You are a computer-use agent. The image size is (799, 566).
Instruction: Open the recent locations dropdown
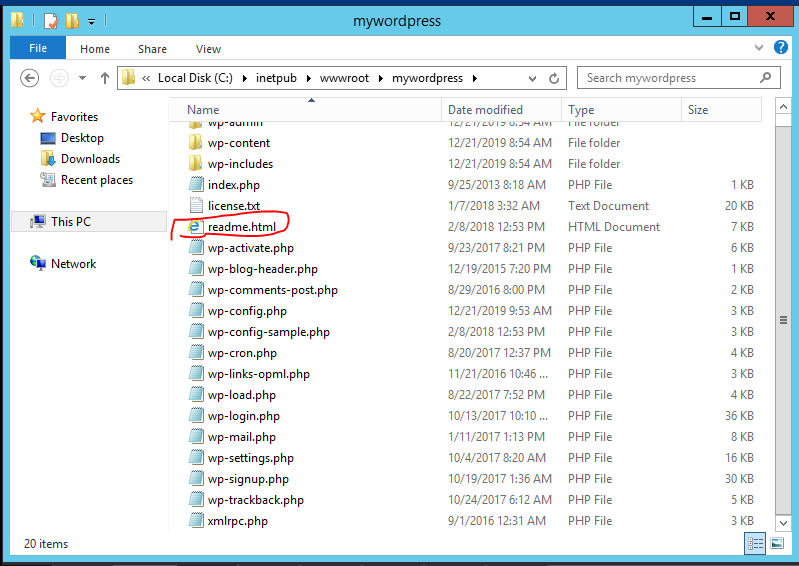tap(82, 78)
